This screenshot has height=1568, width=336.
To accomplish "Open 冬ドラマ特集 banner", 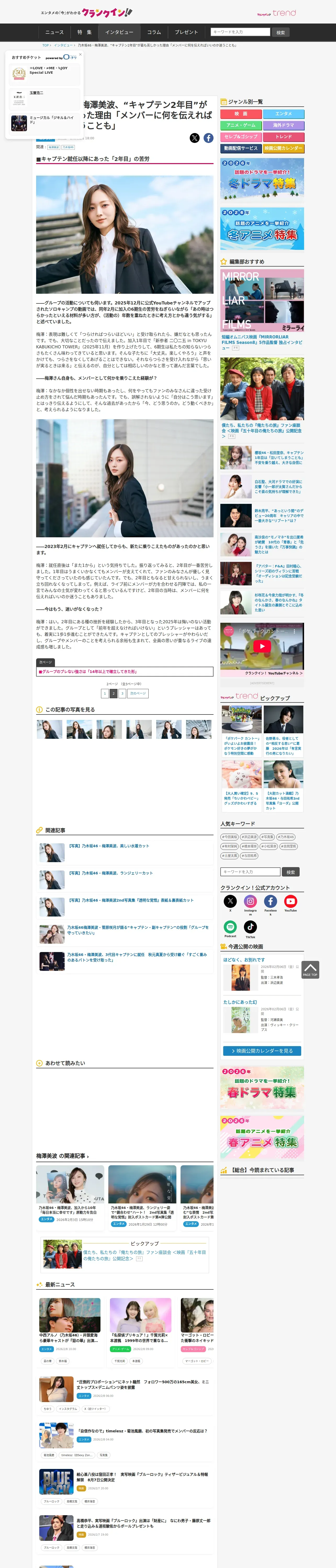I will tap(262, 180).
